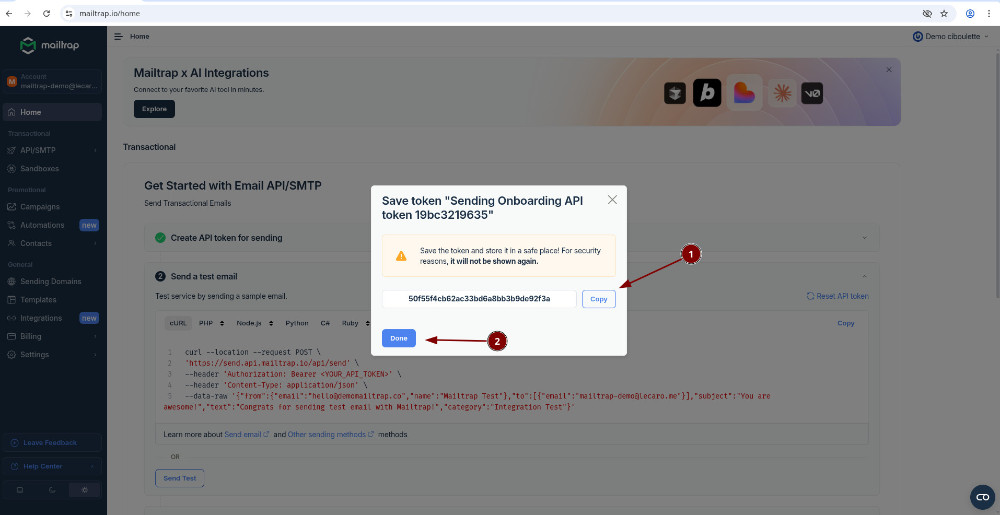Toggle the sidebar collapse hamburger icon
The height and width of the screenshot is (515, 1000).
tap(119, 36)
